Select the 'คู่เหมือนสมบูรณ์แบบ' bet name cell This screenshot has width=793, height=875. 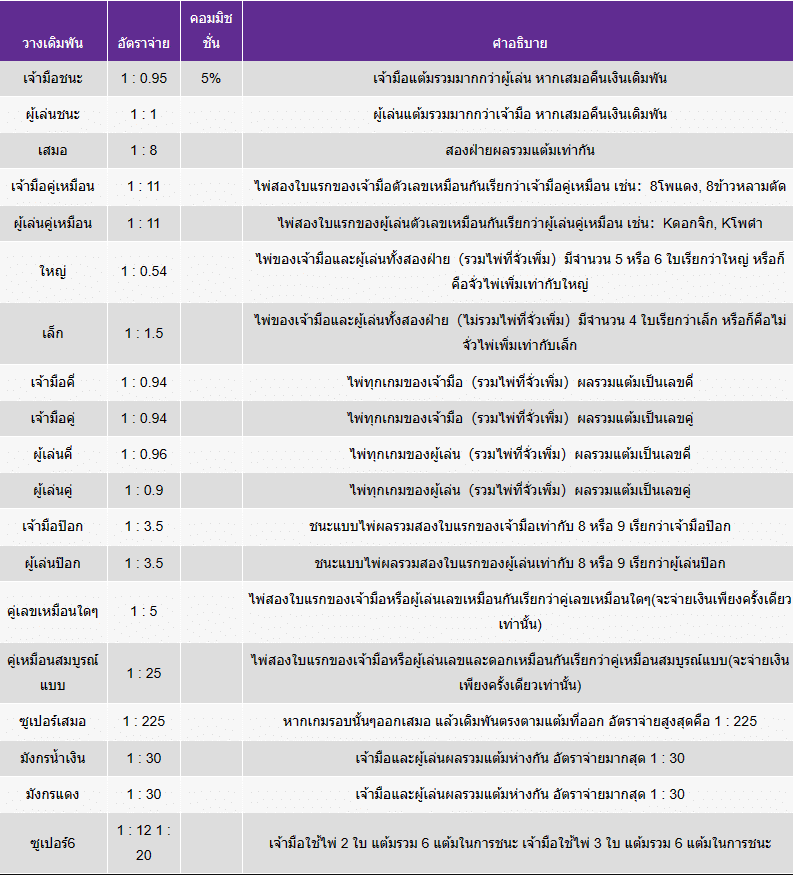point(53,672)
